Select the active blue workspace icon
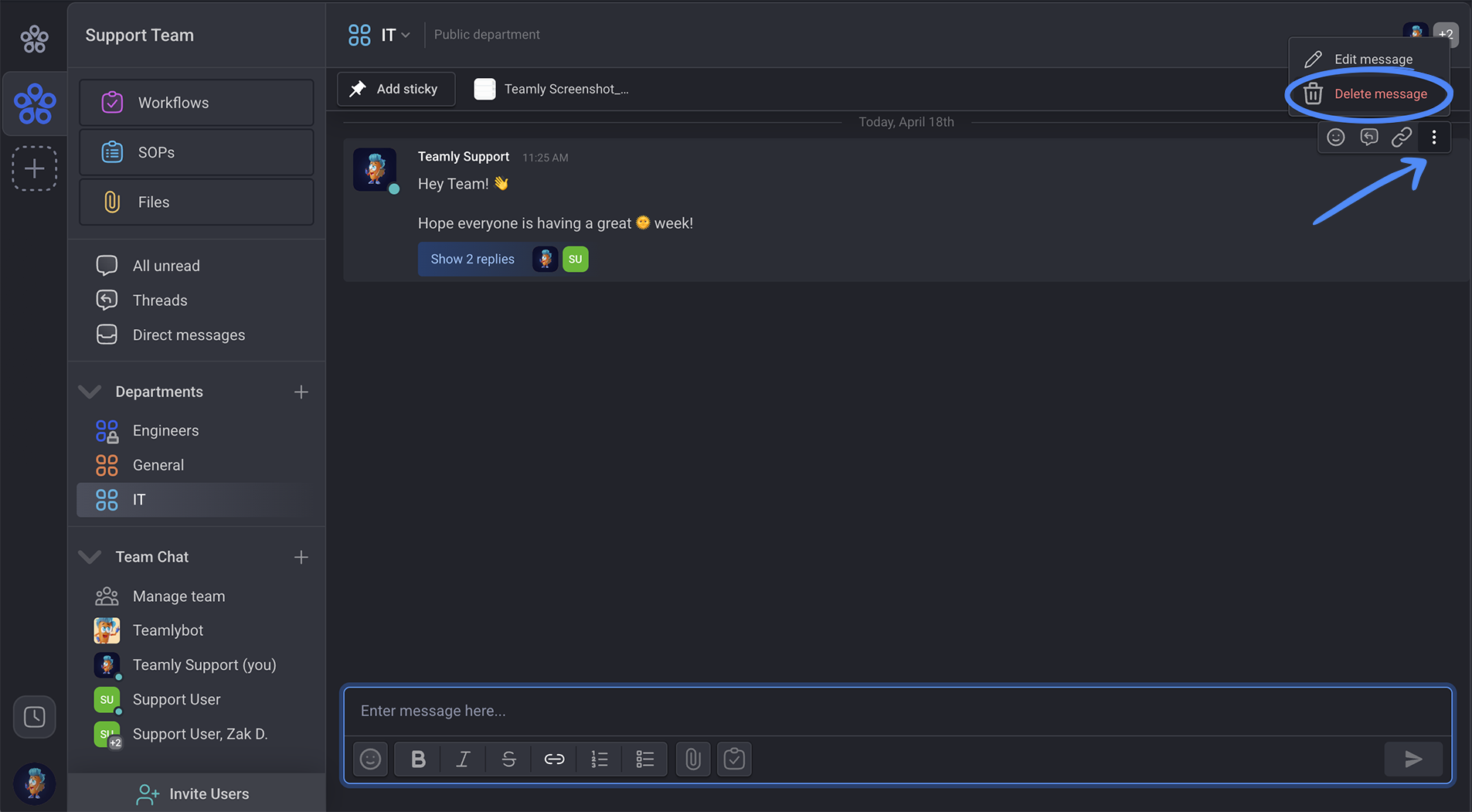Screen dimensions: 1472x812 tap(35, 104)
